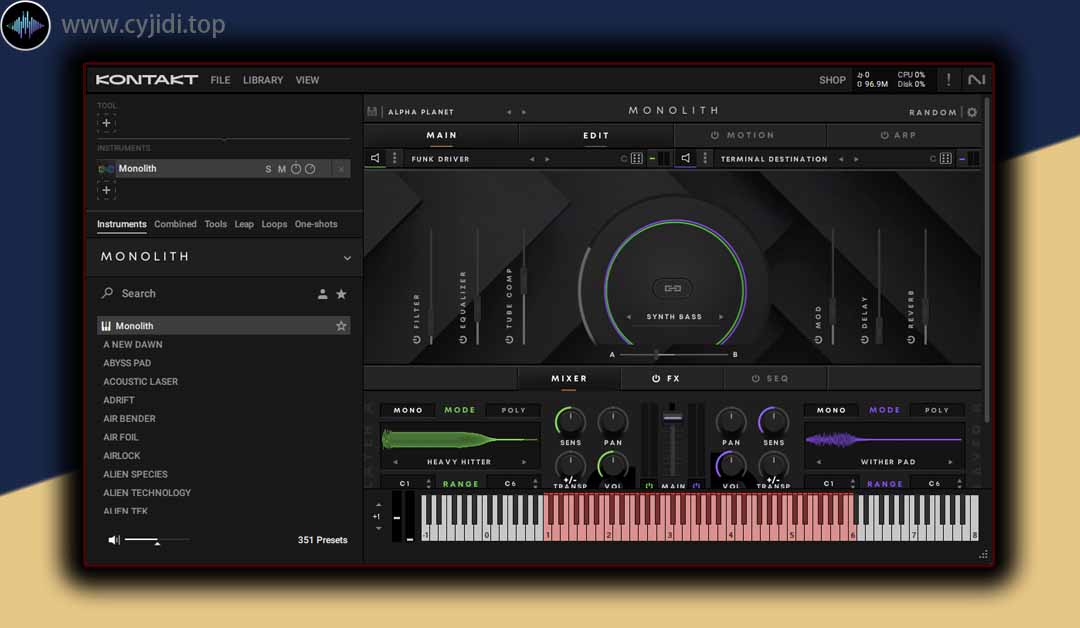Toggle the FX power button
Viewport: 1080px width, 628px height.
pyautogui.click(x=656, y=379)
